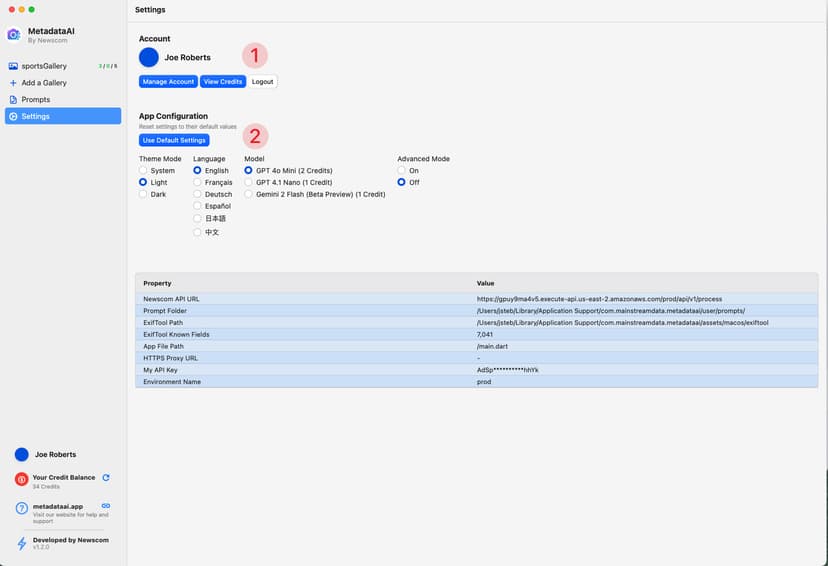The image size is (828, 566).
Task: Click the link icon next to metadataai.app
Action: (x=106, y=506)
